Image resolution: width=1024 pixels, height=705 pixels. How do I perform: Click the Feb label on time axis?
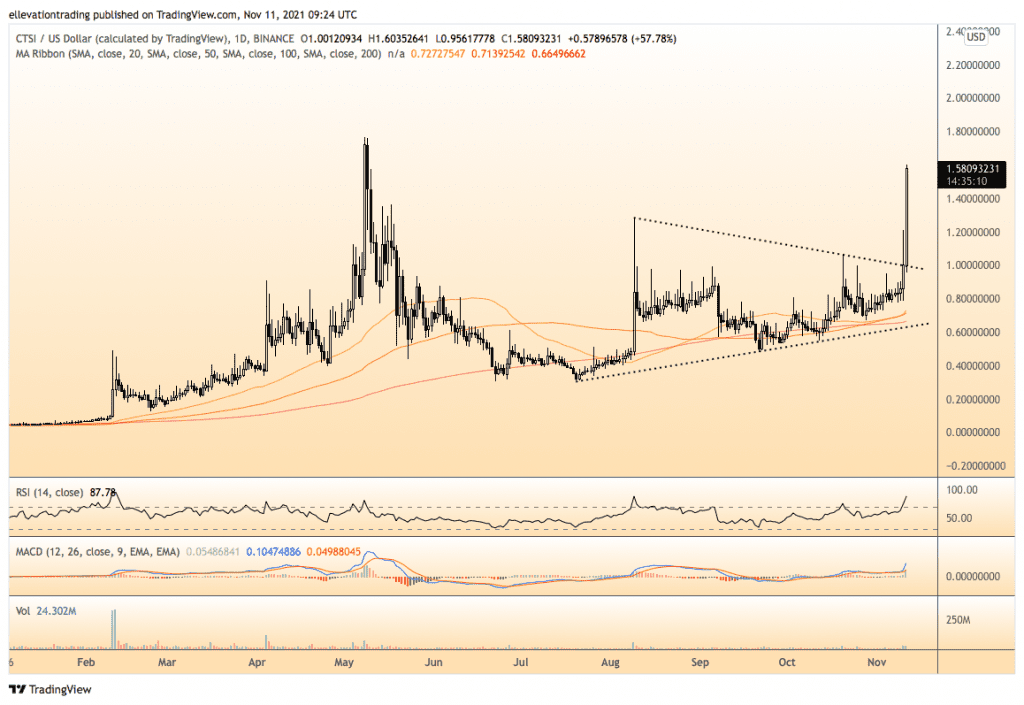pyautogui.click(x=86, y=663)
